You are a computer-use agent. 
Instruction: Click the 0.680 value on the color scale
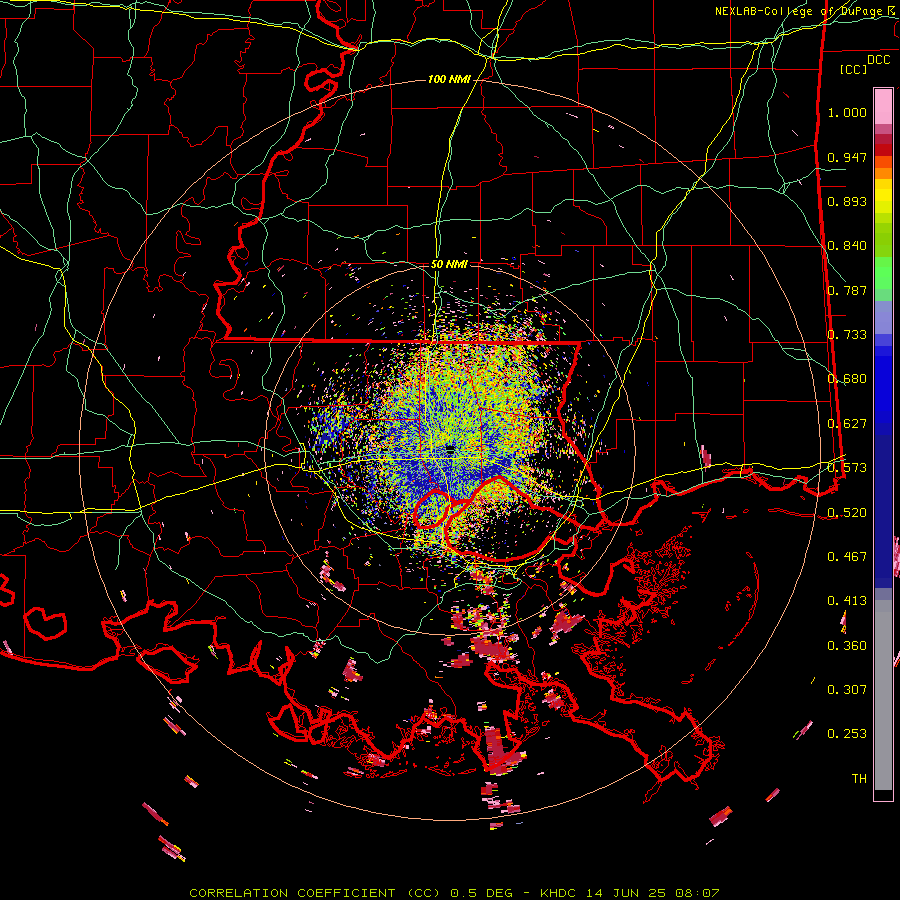click(847, 379)
